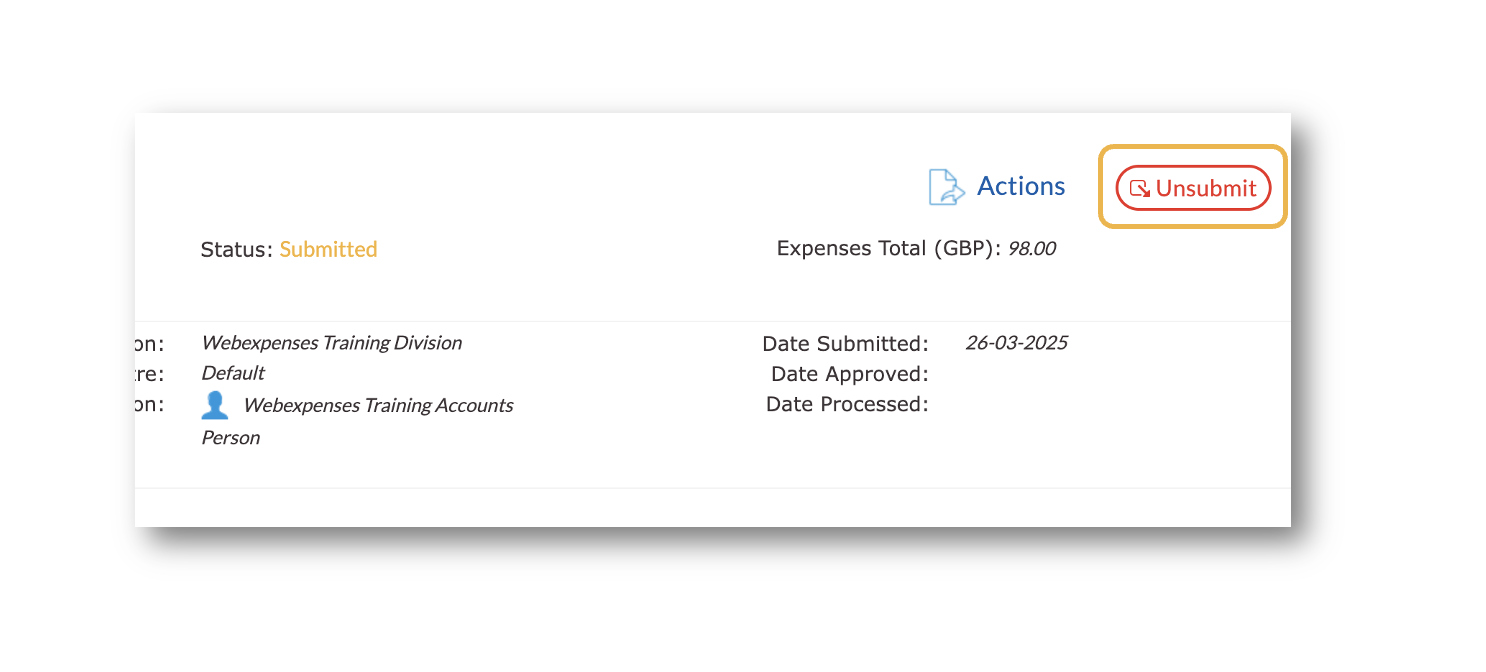
Task: Select the 26-03-2025 submitted date
Action: (x=1016, y=343)
